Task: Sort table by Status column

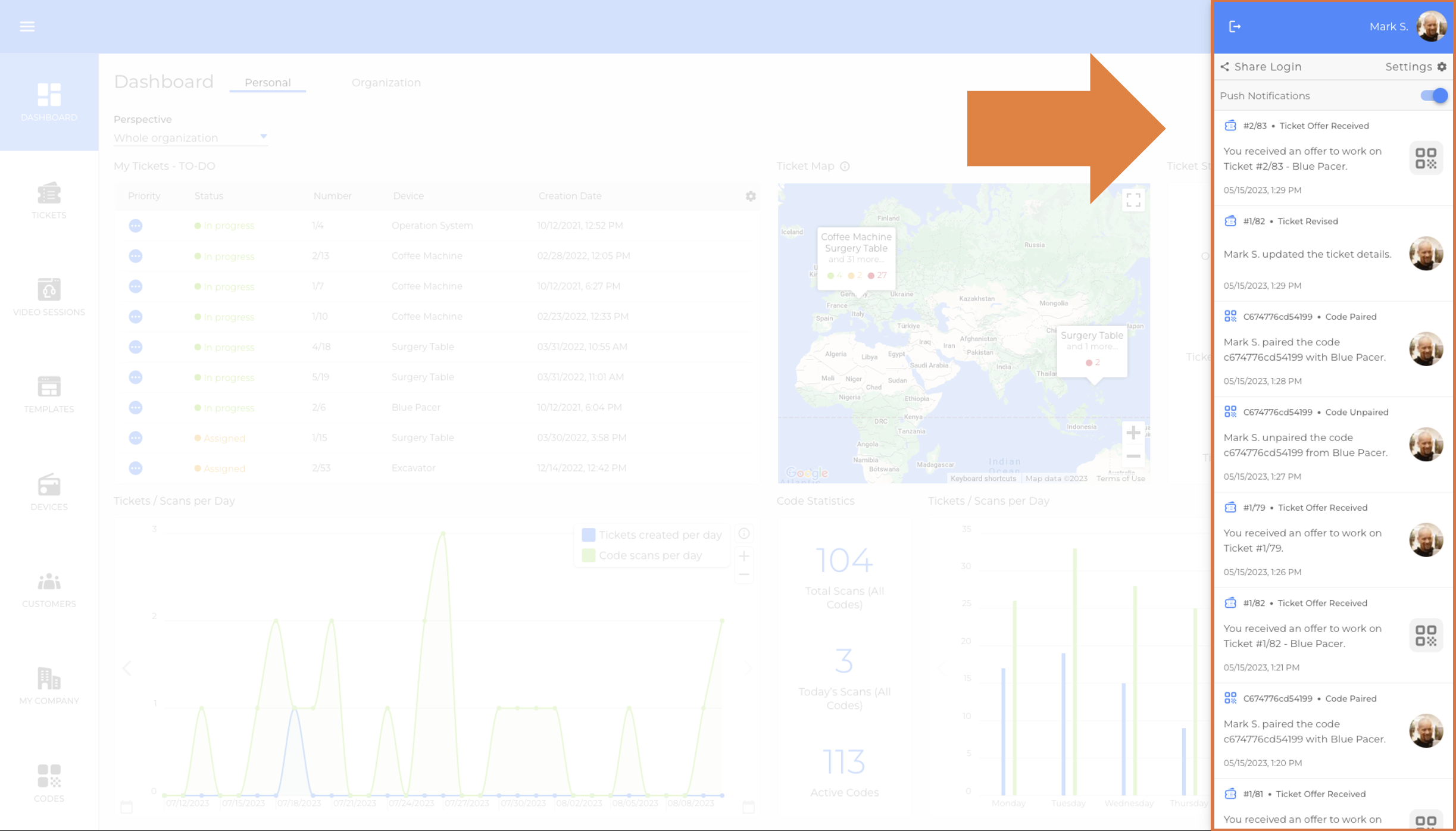Action: point(209,196)
